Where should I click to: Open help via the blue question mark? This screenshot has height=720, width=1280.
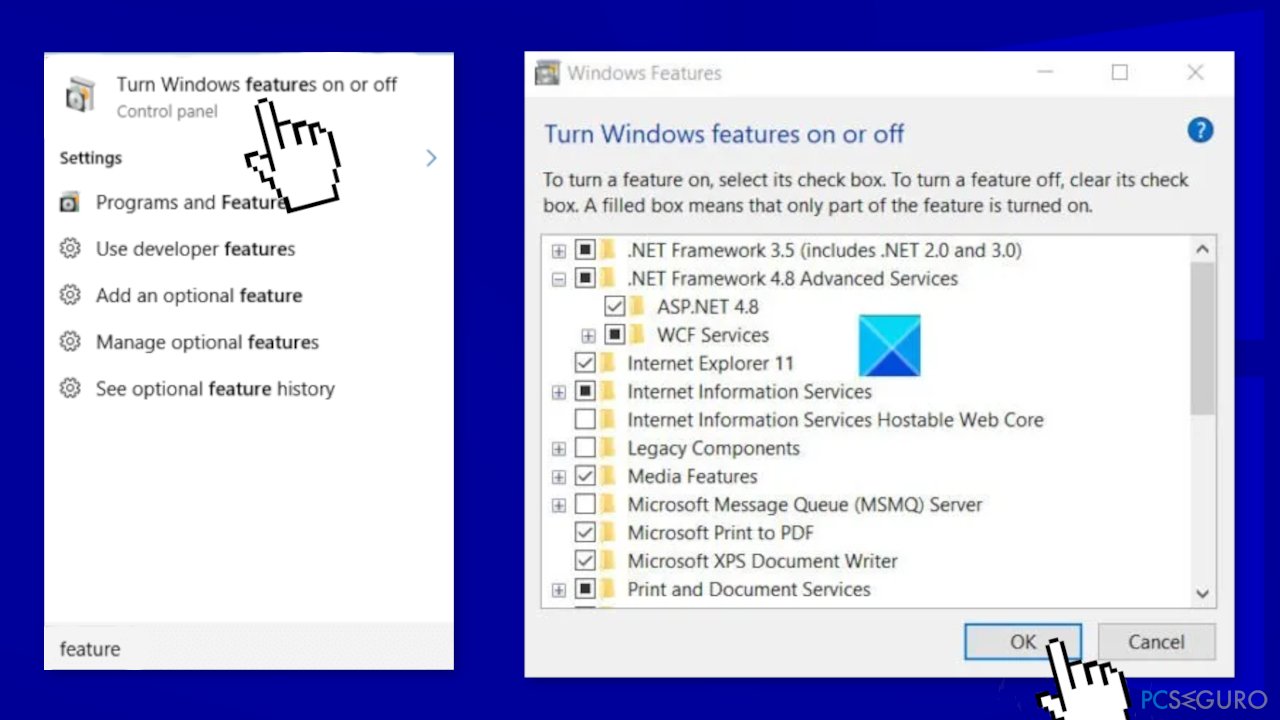pos(1200,130)
